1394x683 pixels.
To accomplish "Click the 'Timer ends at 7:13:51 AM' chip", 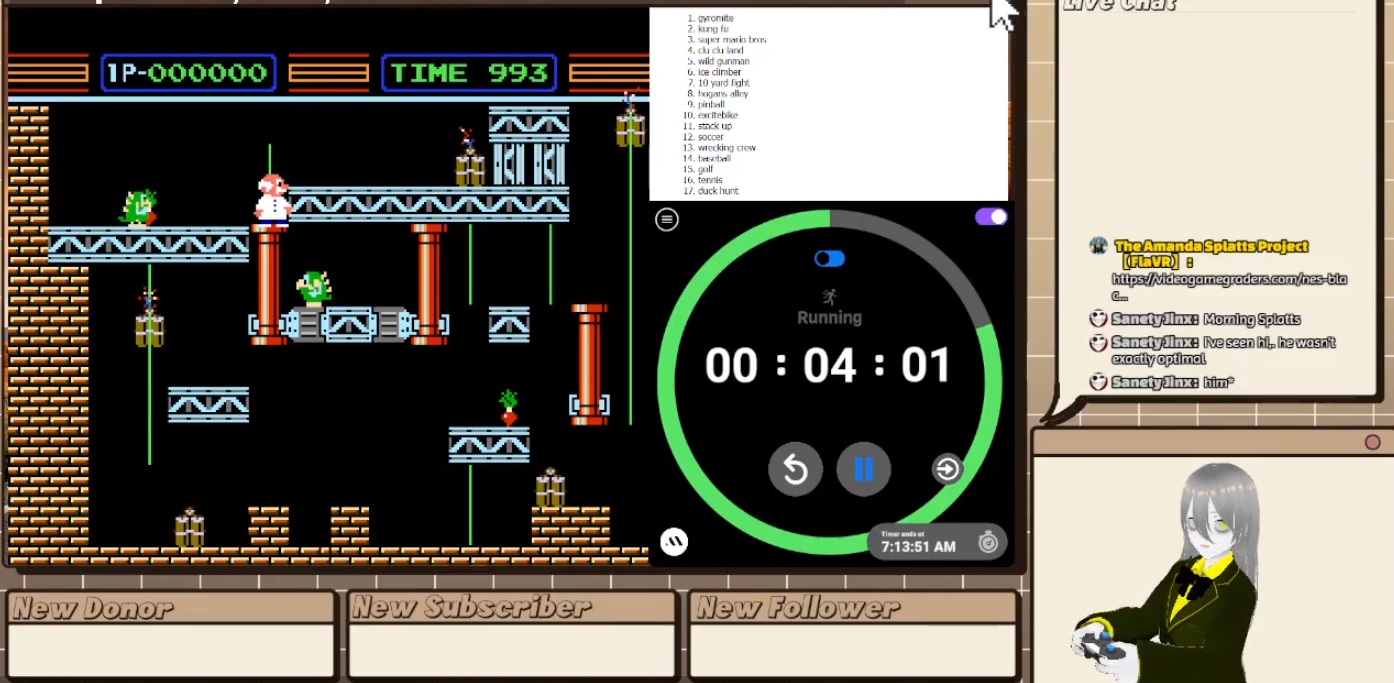I will [937, 542].
